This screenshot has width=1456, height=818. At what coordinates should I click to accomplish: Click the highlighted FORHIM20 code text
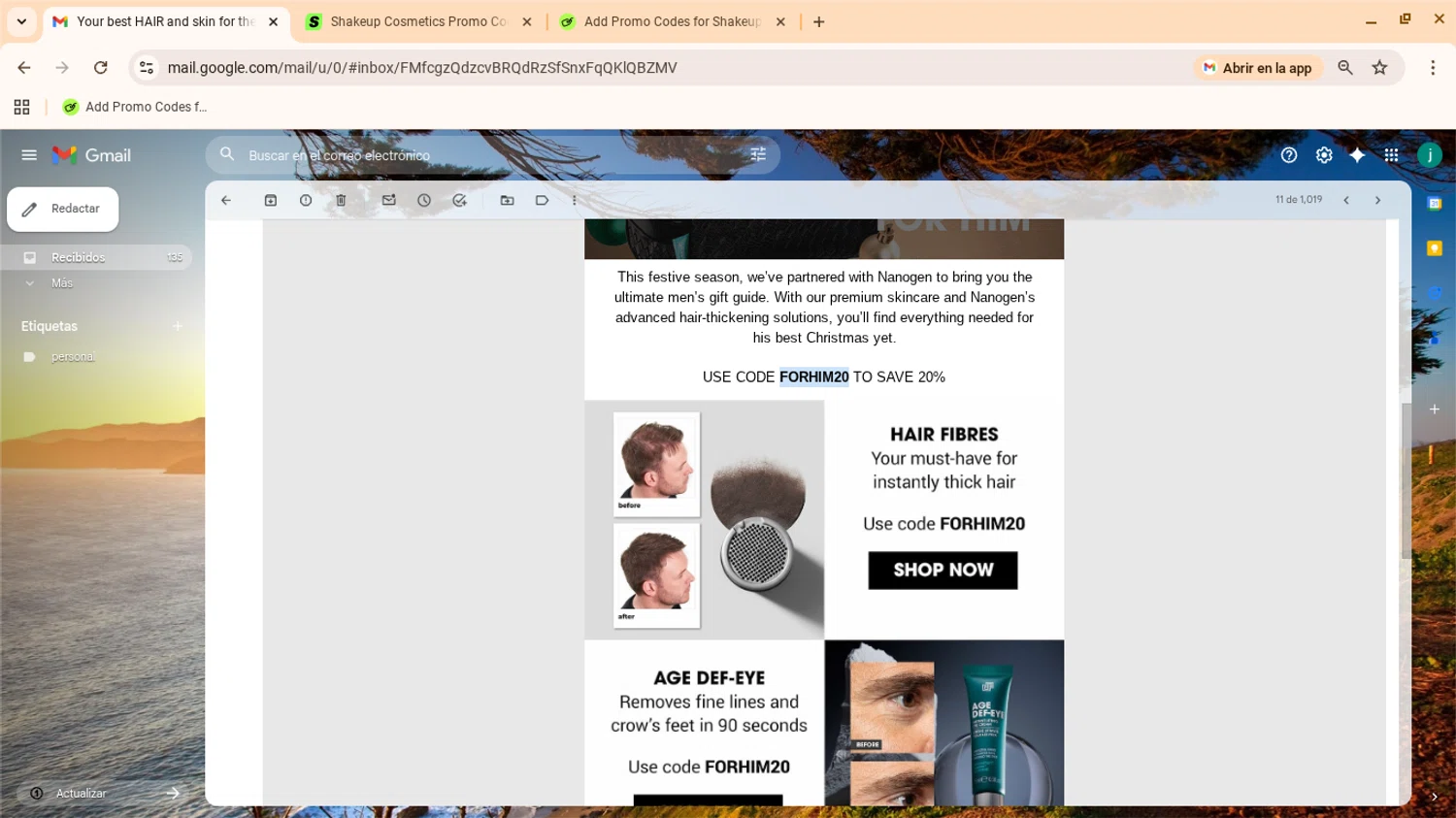click(813, 377)
